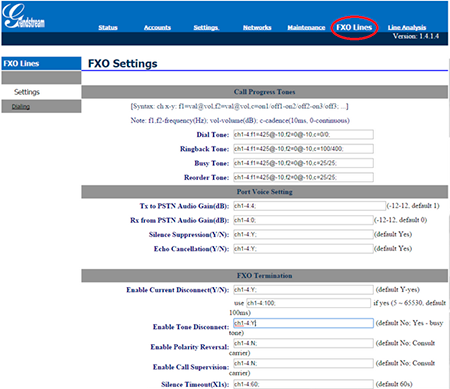This screenshot has width=450, height=389.
Task: Click the Rx from PSTN Audio Gain label
Action: tap(180, 220)
